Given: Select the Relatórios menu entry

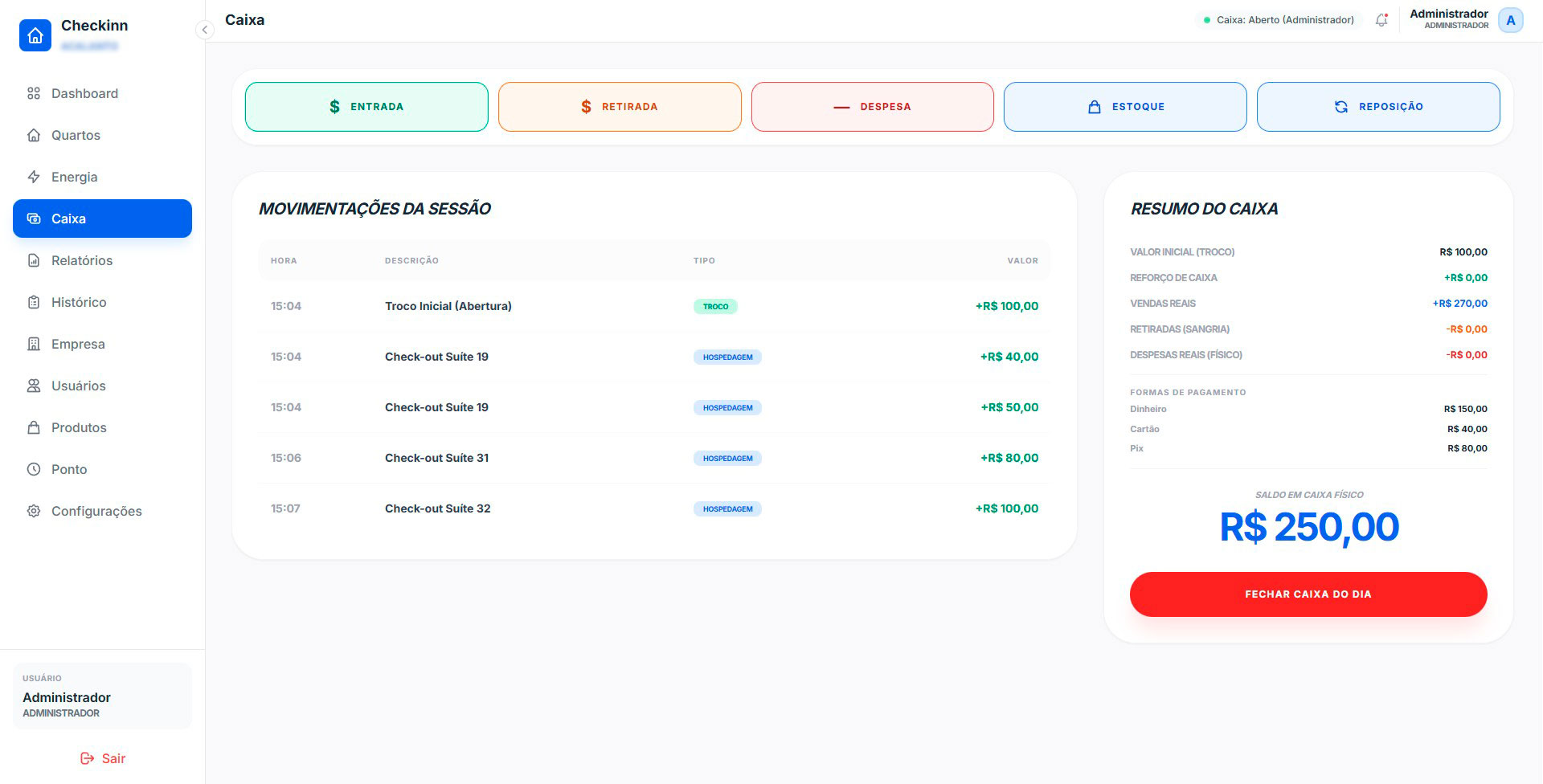Looking at the screenshot, I should 102,260.
